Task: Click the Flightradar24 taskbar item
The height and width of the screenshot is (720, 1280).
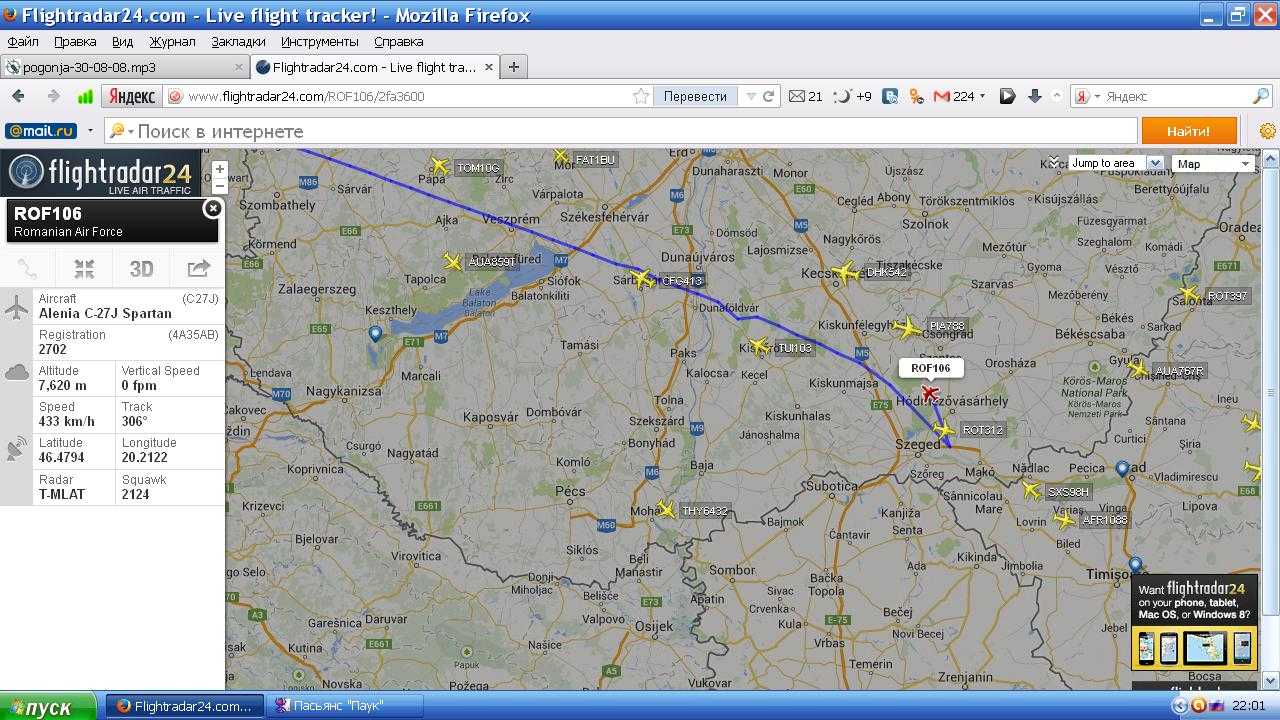Action: 185,706
